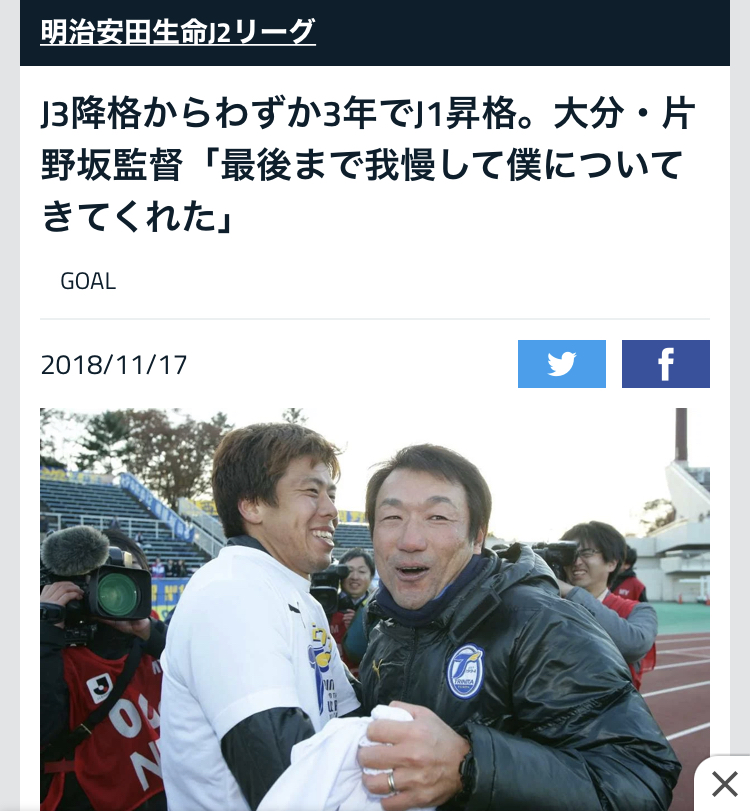This screenshot has height=811, width=750.
Task: Click the green lens of the TV camera
Action: click(118, 593)
